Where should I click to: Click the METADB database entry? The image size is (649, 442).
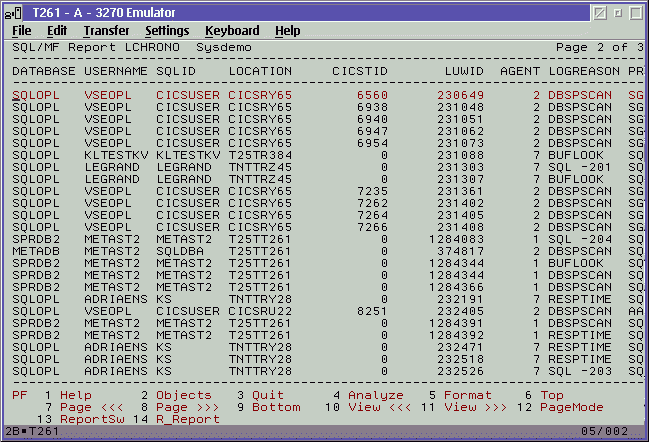[x=36, y=251]
